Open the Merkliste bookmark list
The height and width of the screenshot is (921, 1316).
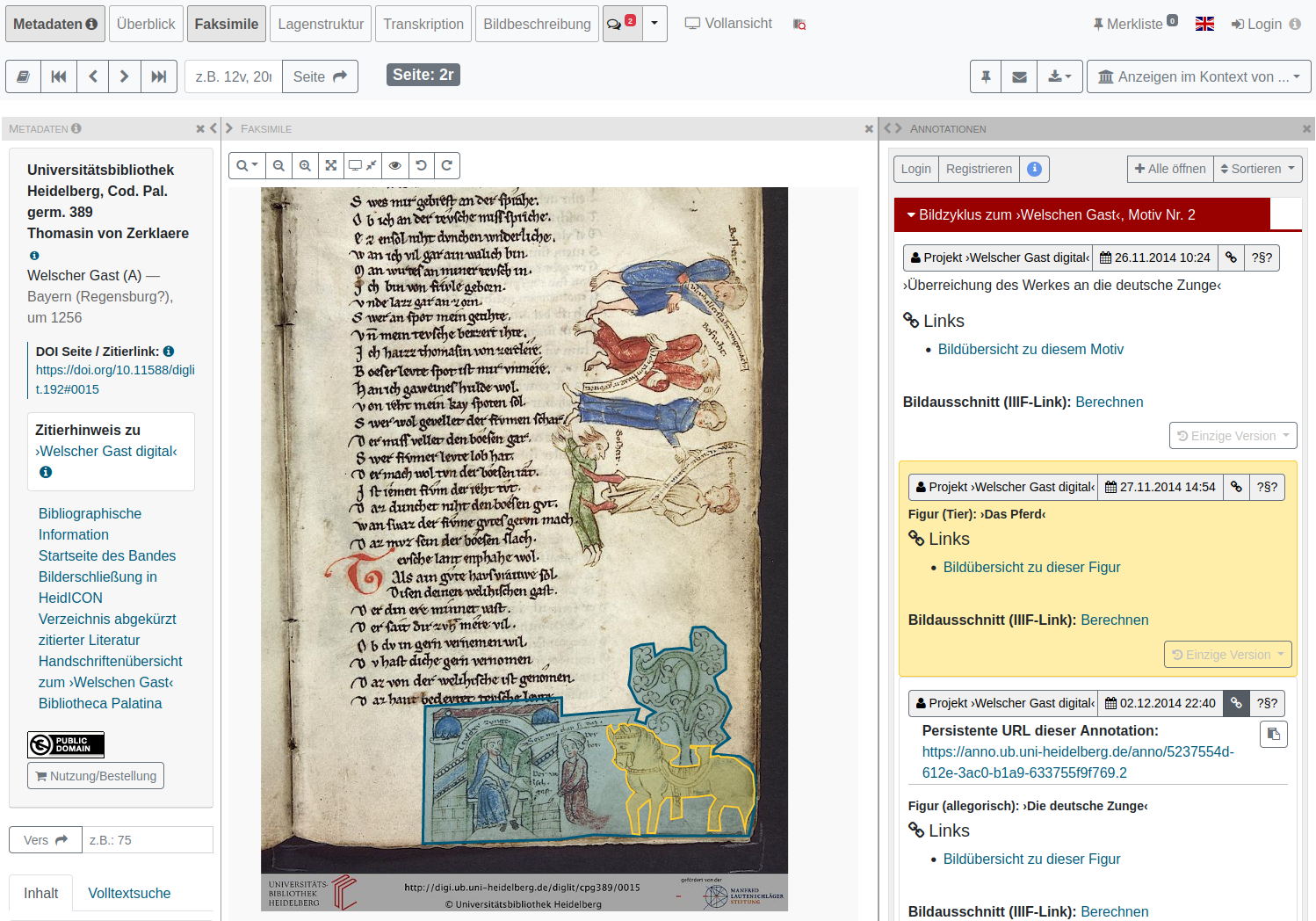pyautogui.click(x=1135, y=24)
